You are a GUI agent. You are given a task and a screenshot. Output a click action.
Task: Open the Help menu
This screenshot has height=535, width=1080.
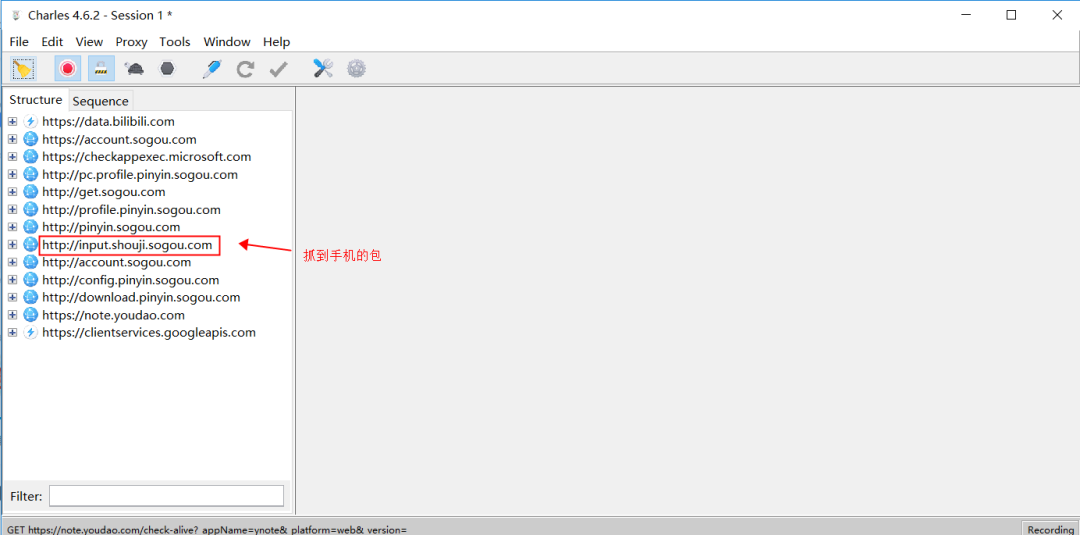pyautogui.click(x=277, y=42)
